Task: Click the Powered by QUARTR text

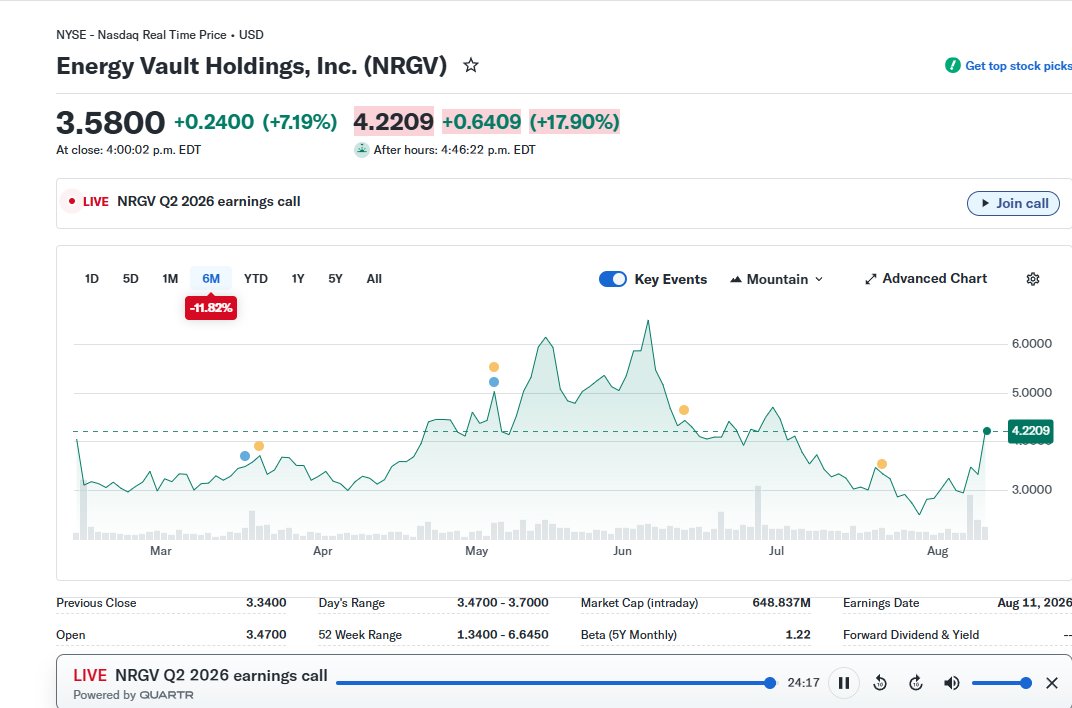Action: tap(133, 695)
